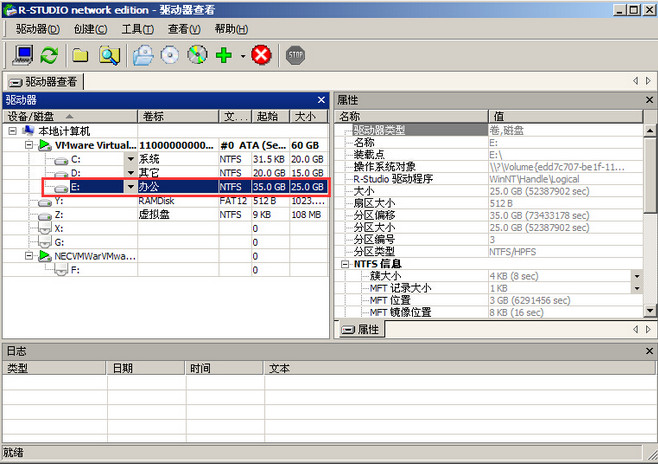Viewport: 658px width, 465px height.
Task: Select the D: drive icon
Action: point(61,174)
